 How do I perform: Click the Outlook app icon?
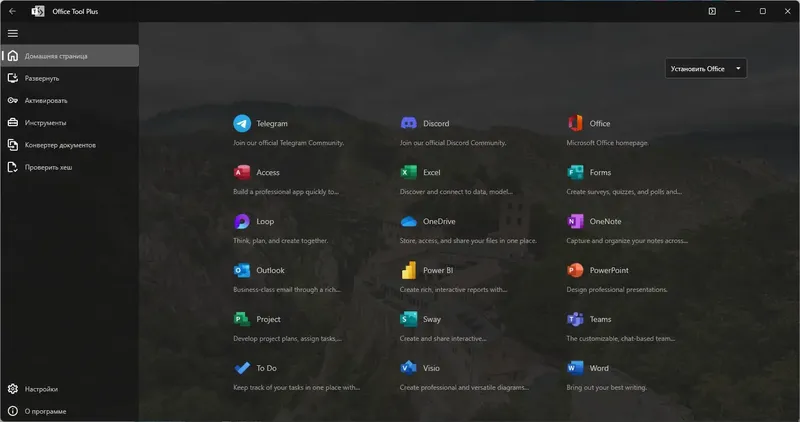pyautogui.click(x=242, y=270)
